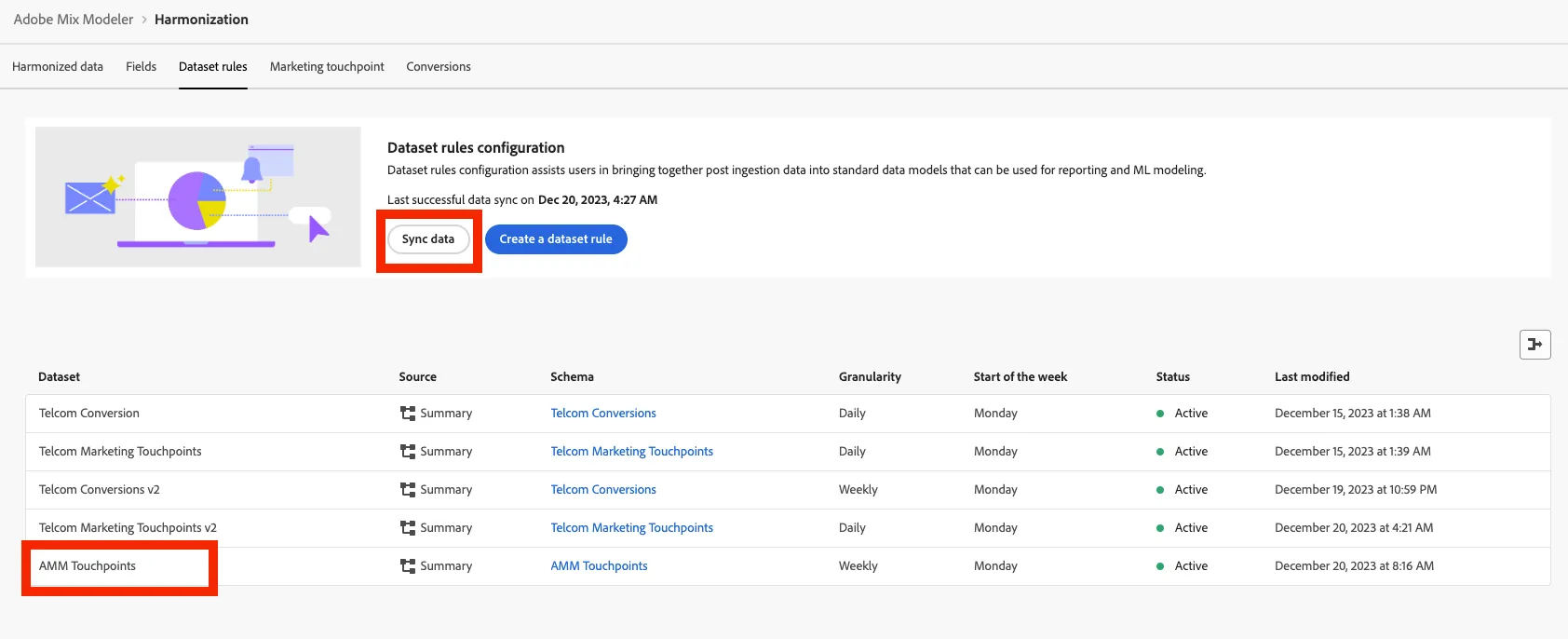The width and height of the screenshot is (1568, 639).
Task: Open the Adobe Mix Modeler breadcrumb link
Action: (x=74, y=20)
